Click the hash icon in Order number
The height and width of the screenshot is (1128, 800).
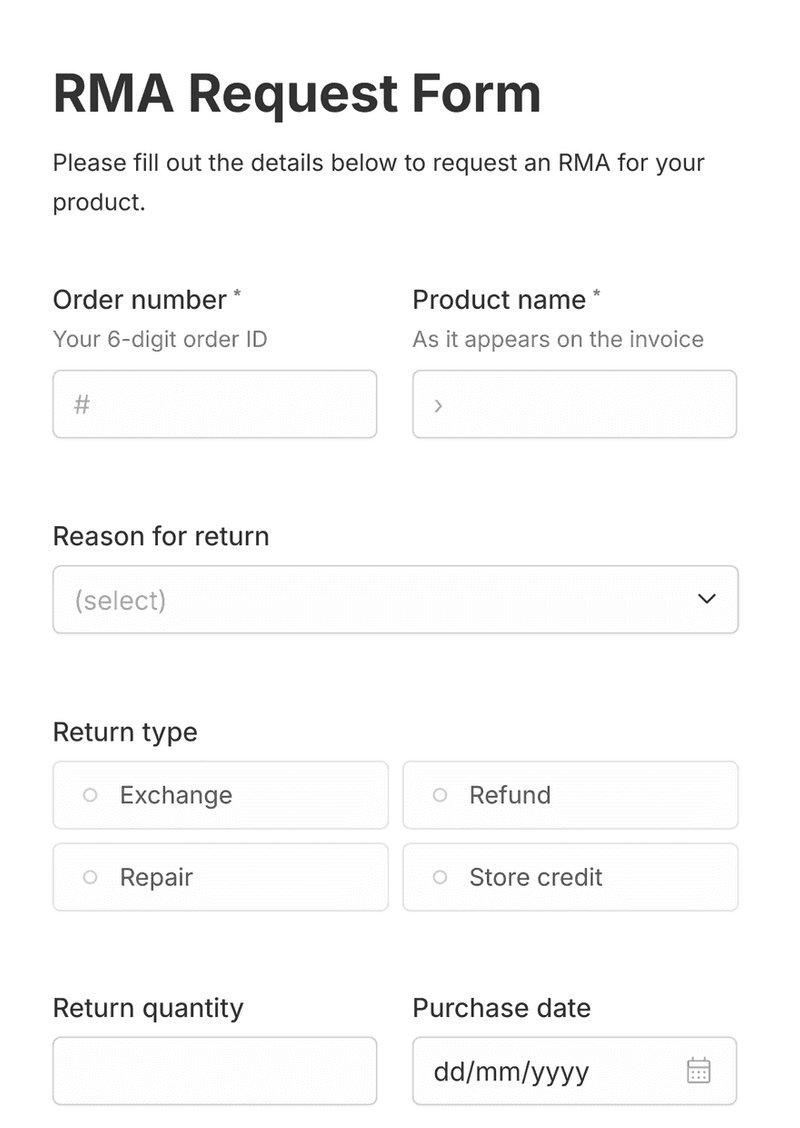pos(82,405)
